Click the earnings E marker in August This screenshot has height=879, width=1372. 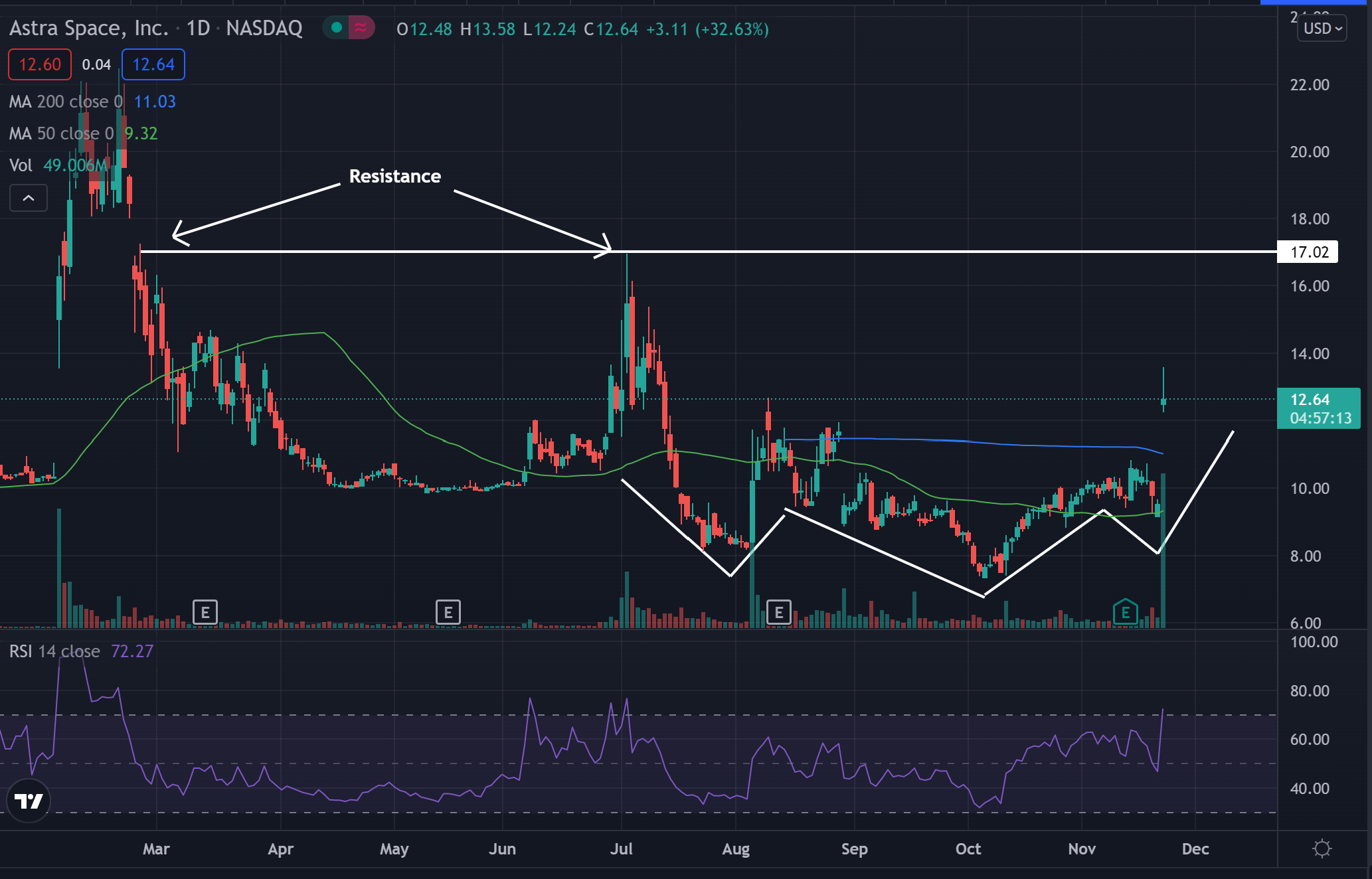779,612
